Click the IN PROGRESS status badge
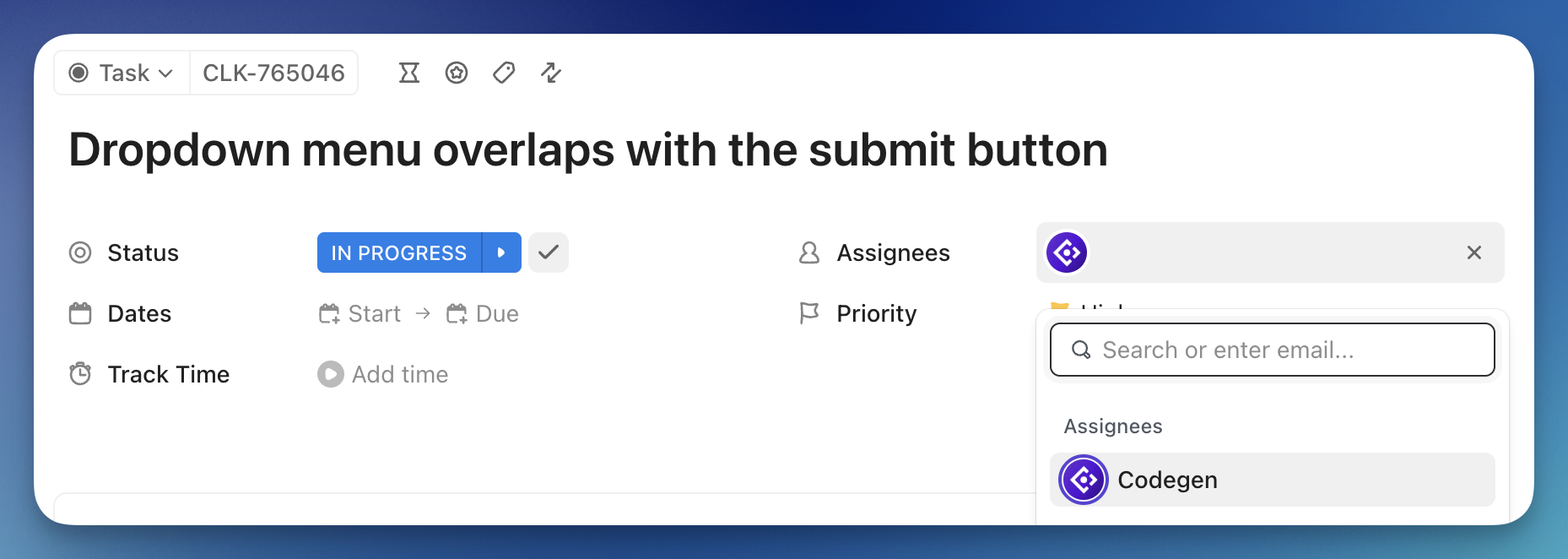 point(397,252)
